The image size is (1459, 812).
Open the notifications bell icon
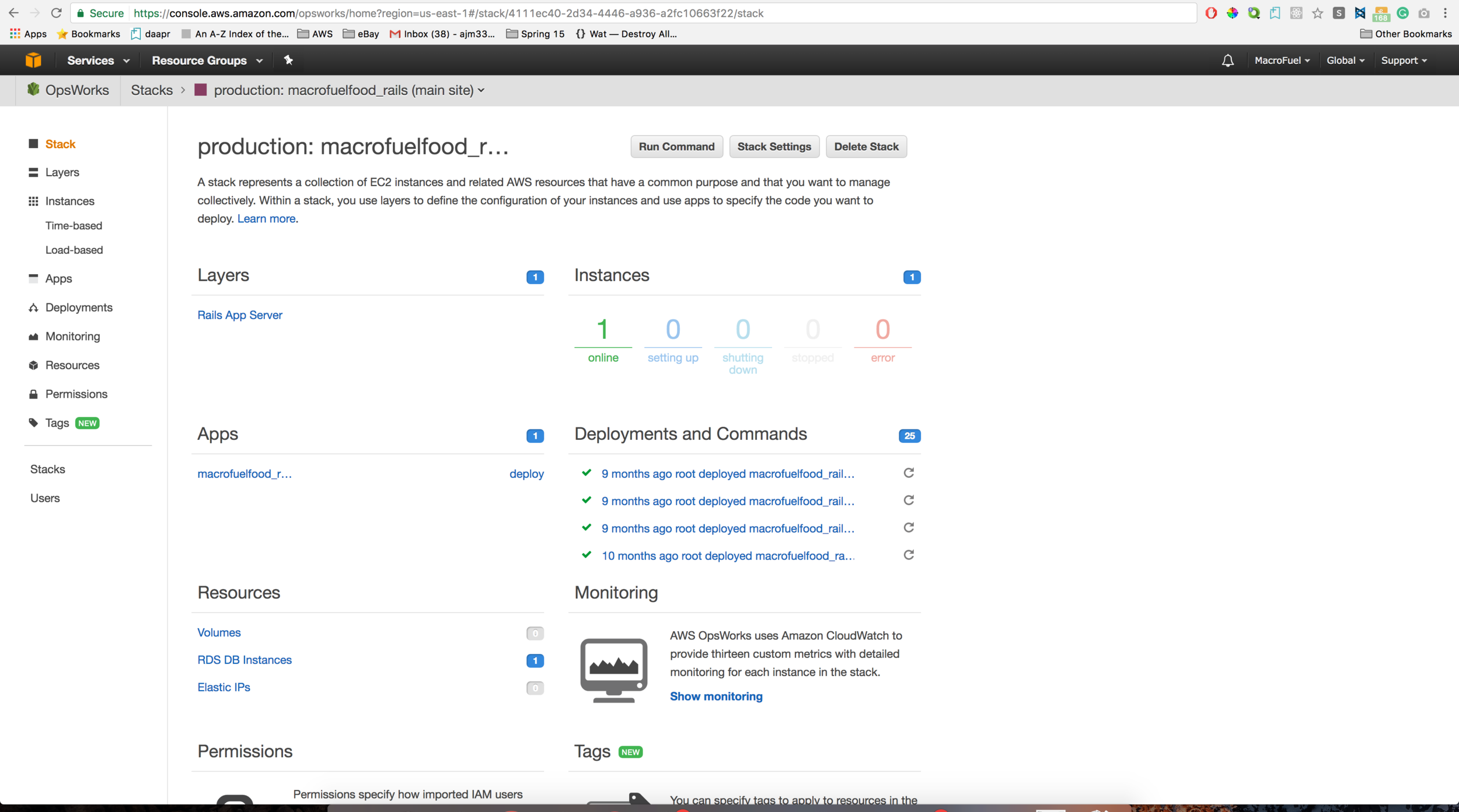point(1228,60)
